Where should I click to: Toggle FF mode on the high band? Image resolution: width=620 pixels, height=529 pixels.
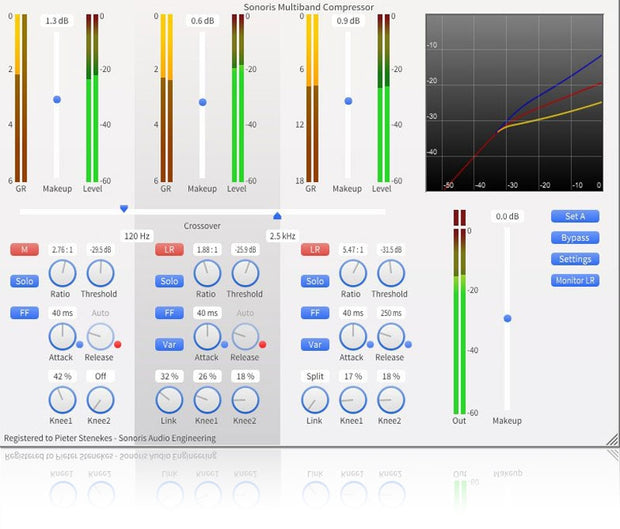pos(315,313)
